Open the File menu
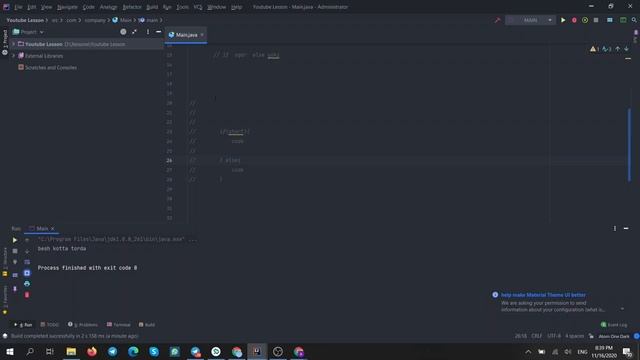The image size is (640, 360). click(x=18, y=7)
